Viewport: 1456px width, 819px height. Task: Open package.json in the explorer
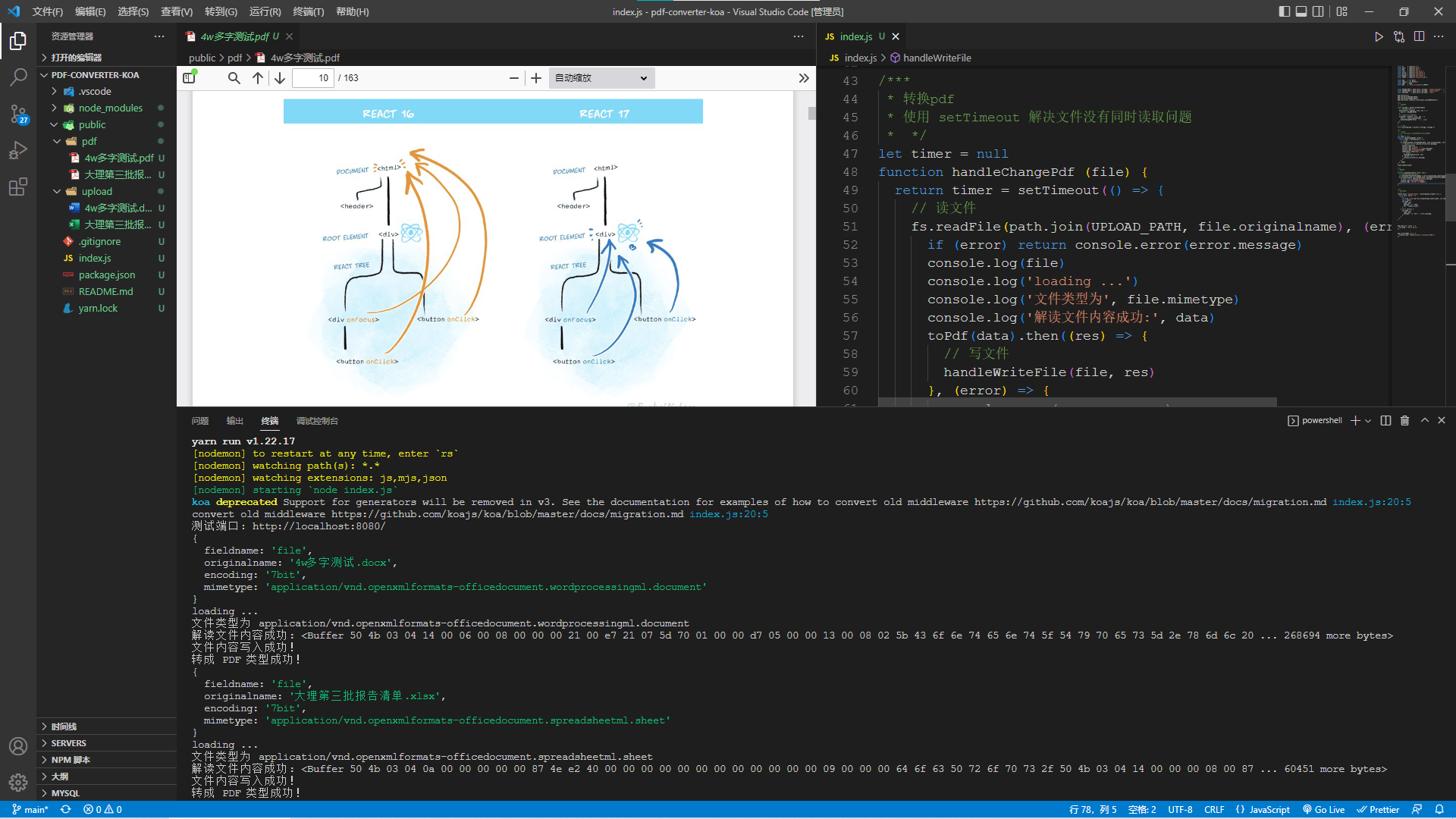[x=106, y=275]
